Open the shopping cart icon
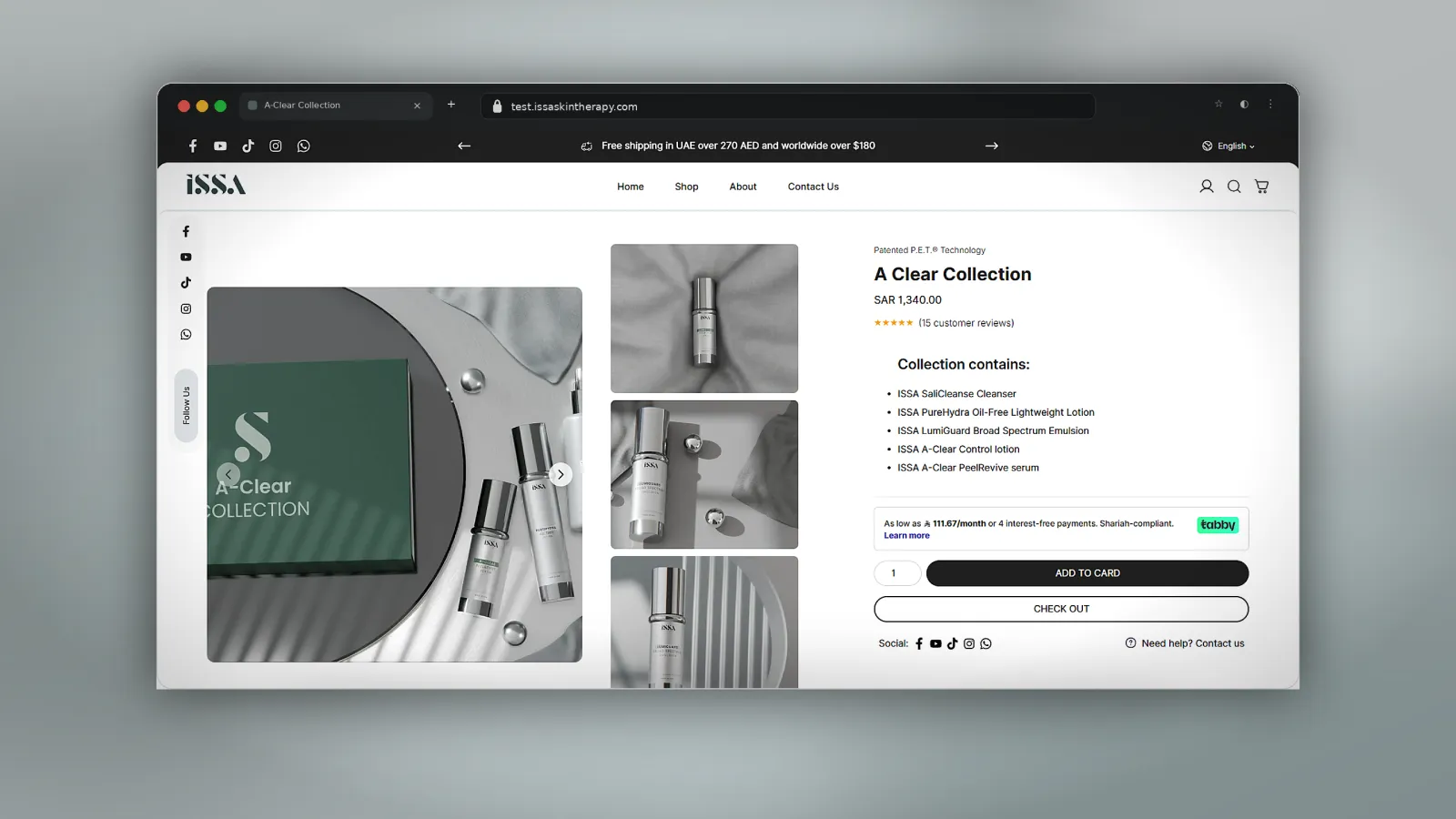The width and height of the screenshot is (1456, 819). 1261,187
